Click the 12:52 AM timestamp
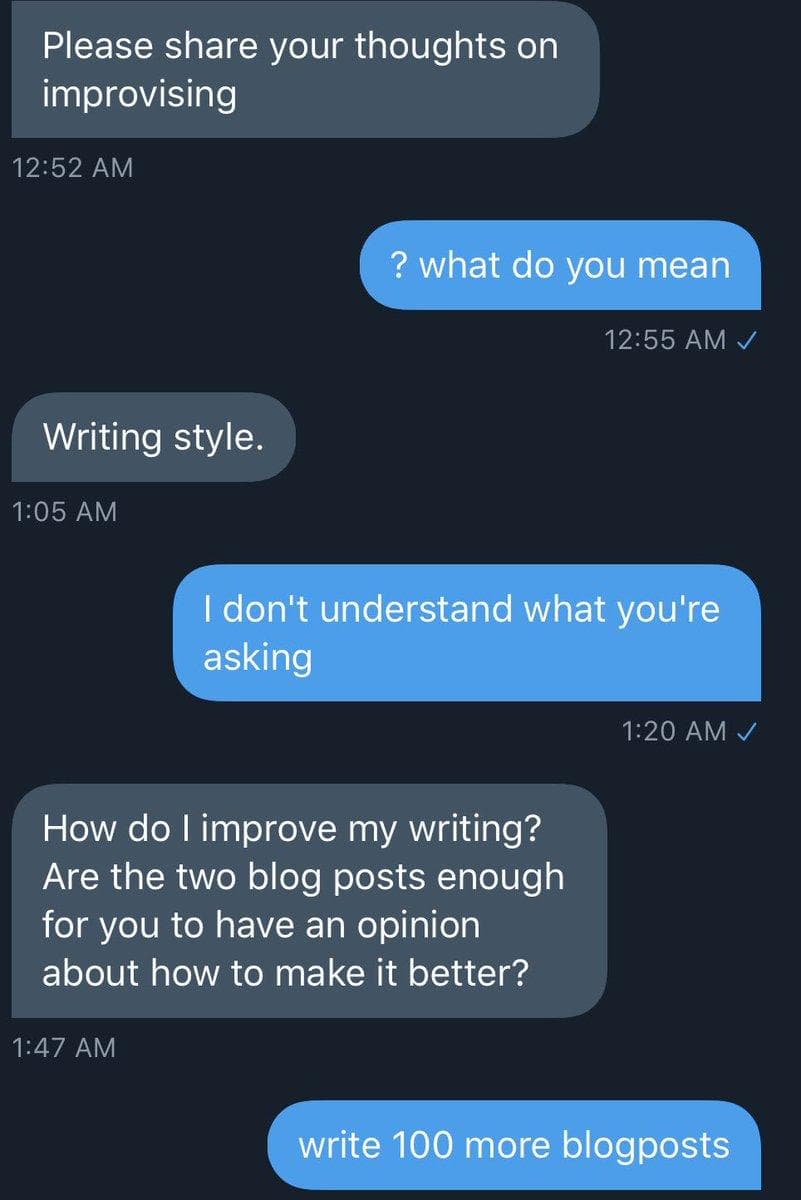The image size is (801, 1200). [72, 167]
